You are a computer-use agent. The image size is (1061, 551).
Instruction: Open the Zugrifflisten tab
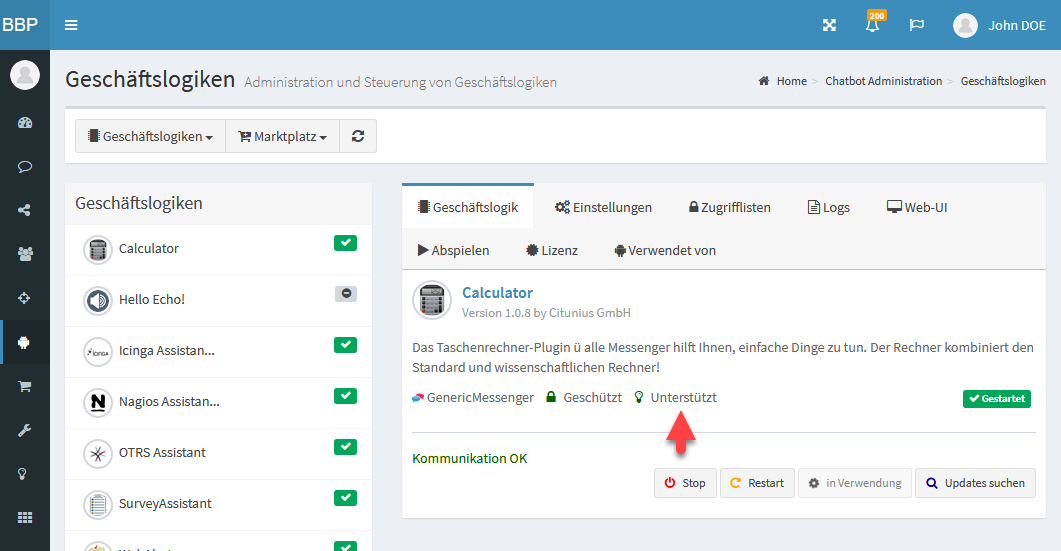[729, 207]
